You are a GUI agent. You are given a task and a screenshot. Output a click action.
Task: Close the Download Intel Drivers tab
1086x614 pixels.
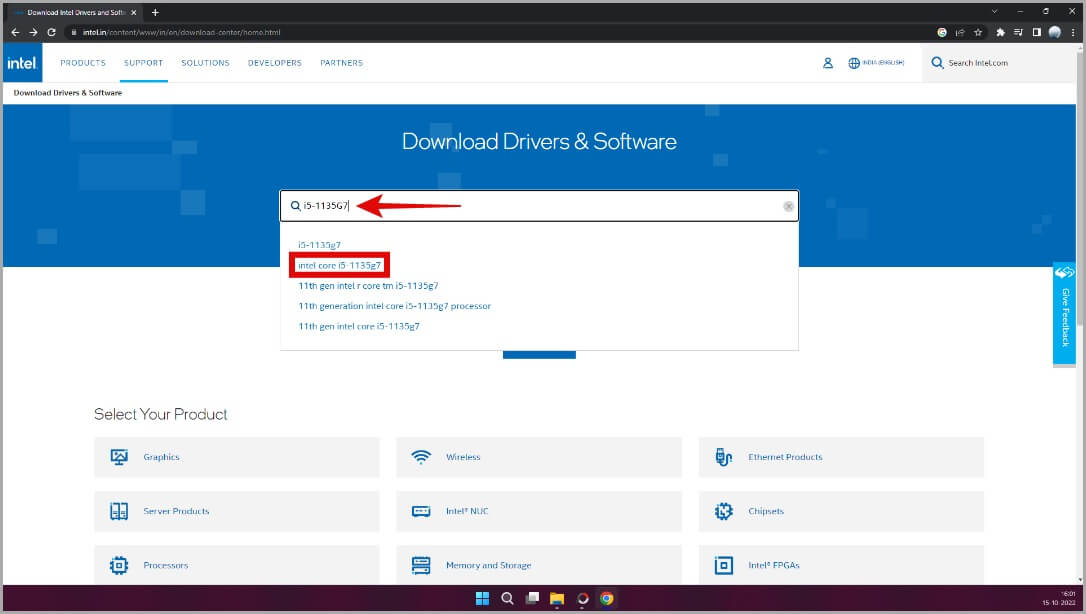coord(134,12)
